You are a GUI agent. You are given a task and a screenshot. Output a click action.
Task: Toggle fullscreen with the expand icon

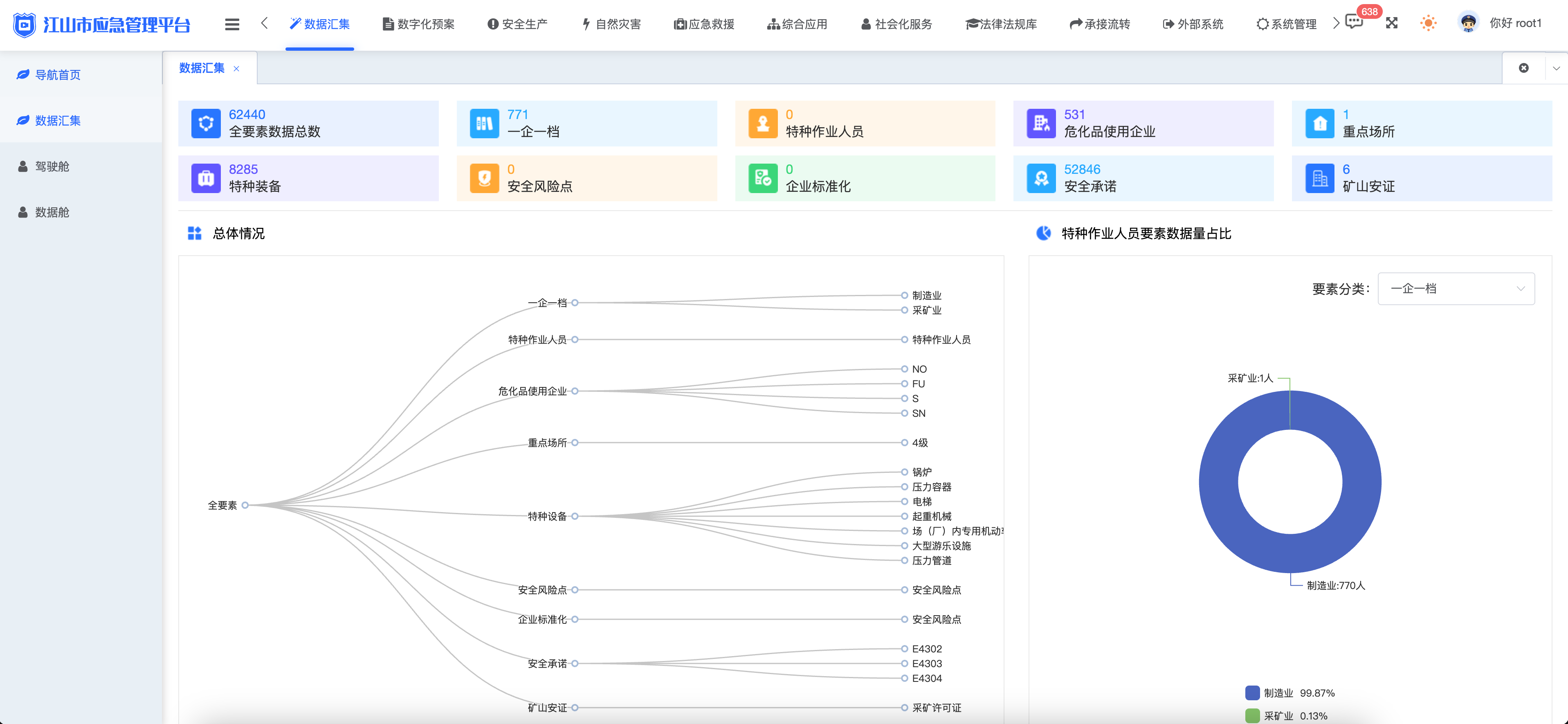tap(1391, 23)
